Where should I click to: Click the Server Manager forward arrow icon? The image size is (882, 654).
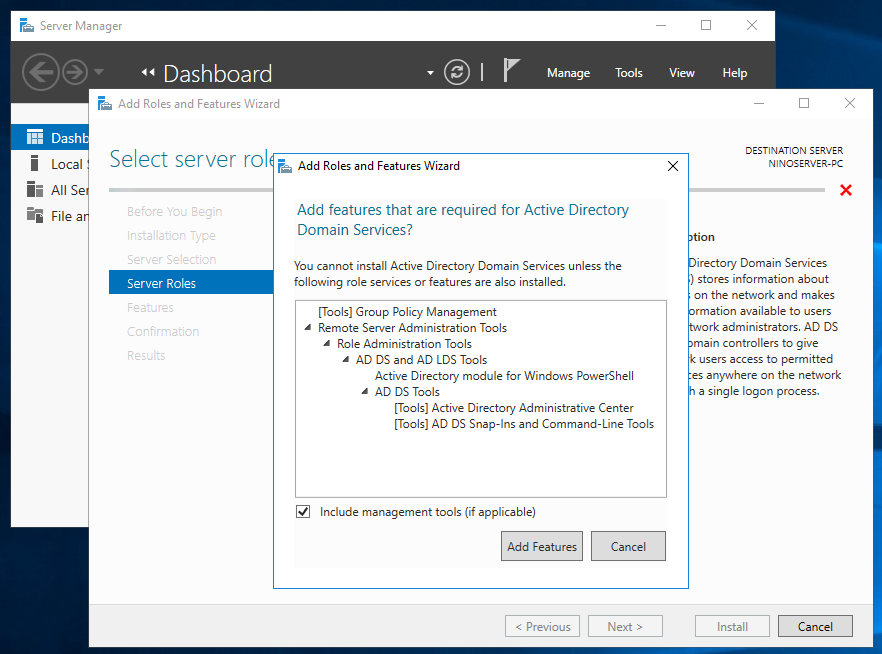click(x=75, y=72)
